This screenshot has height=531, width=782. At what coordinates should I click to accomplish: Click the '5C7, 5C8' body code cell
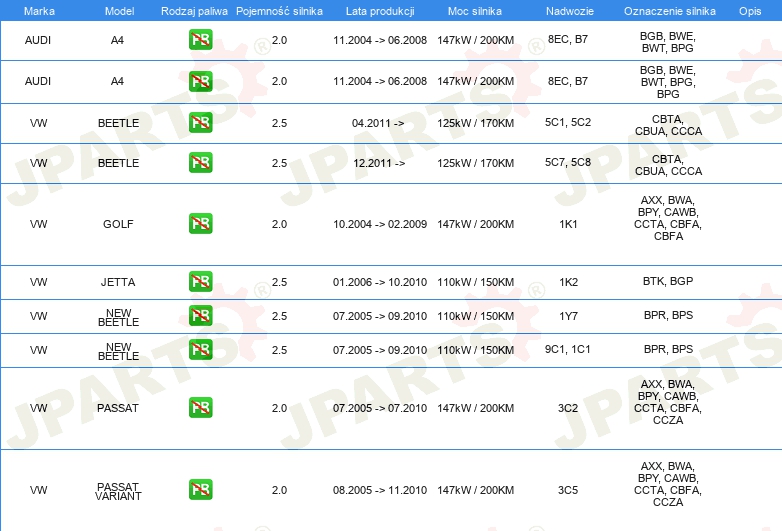tap(568, 162)
